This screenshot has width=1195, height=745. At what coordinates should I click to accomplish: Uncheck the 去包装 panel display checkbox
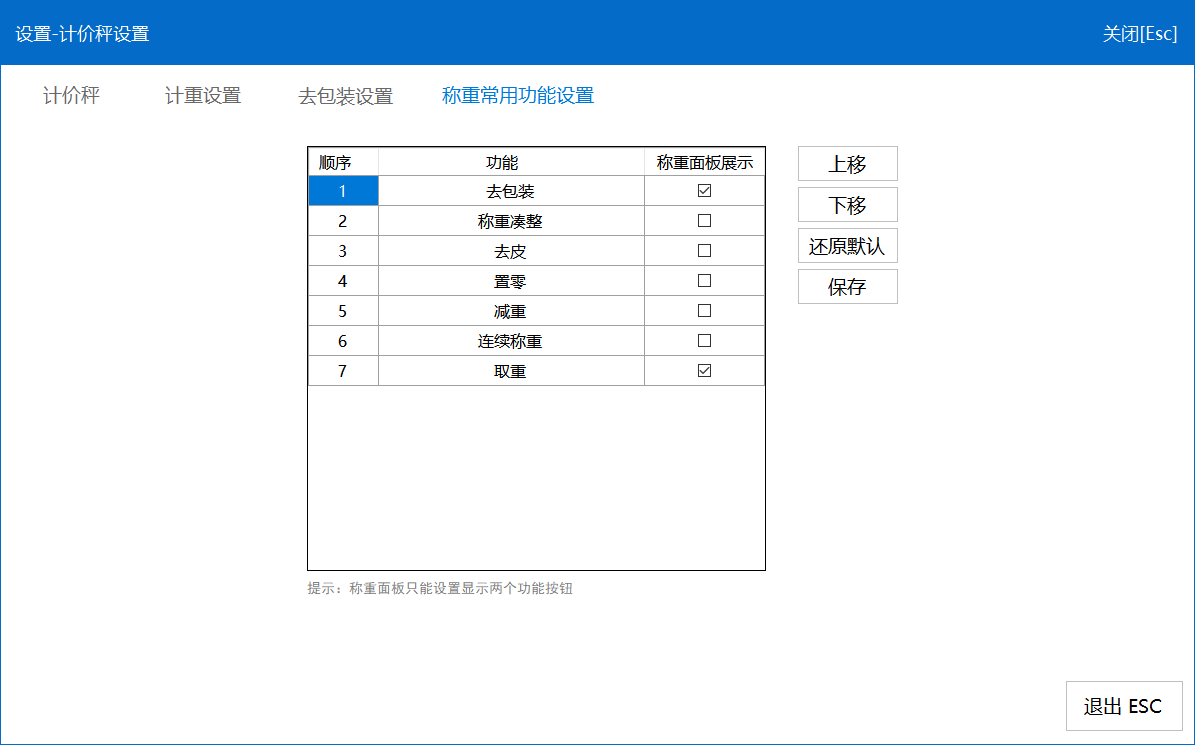[704, 191]
